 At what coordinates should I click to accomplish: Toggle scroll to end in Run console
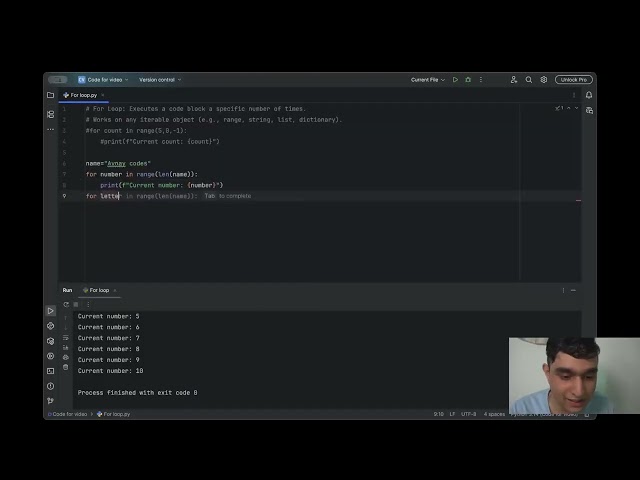pos(66,347)
